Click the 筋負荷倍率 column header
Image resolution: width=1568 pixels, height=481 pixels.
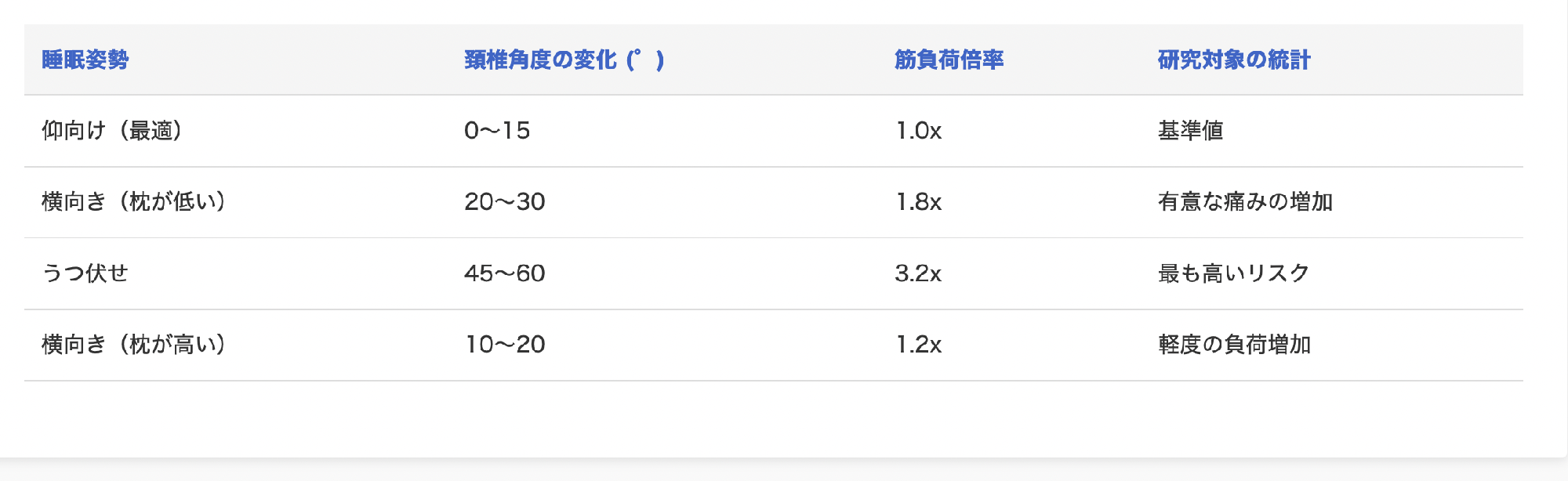pyautogui.click(x=949, y=60)
